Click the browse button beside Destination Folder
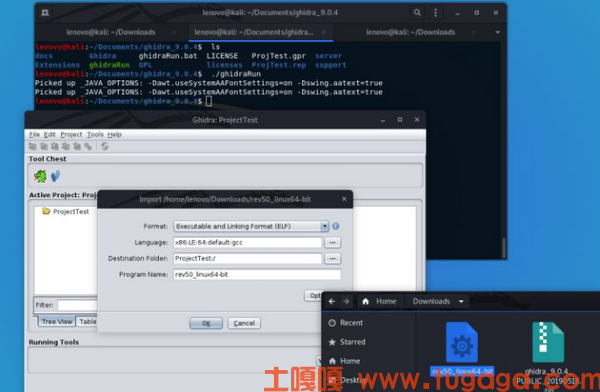The image size is (600, 392). pos(333,258)
